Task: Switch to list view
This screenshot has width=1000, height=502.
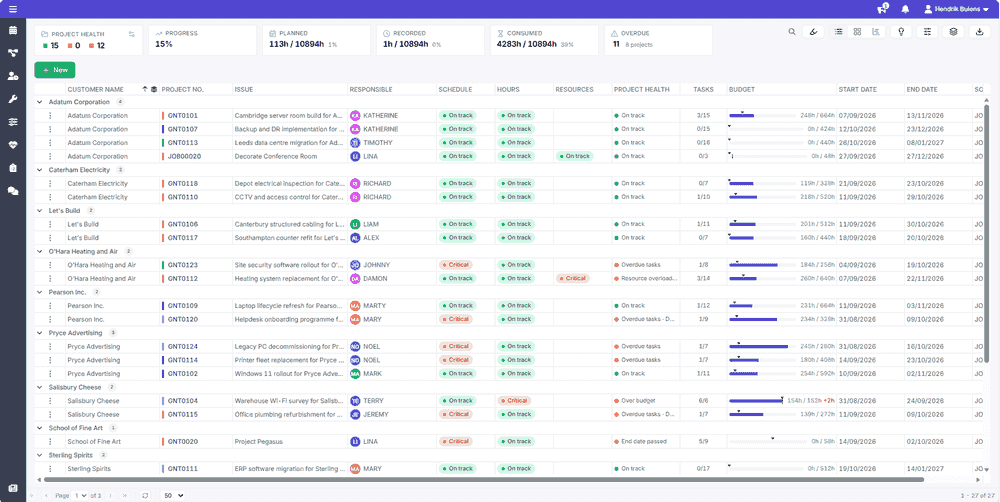Action: [x=839, y=32]
